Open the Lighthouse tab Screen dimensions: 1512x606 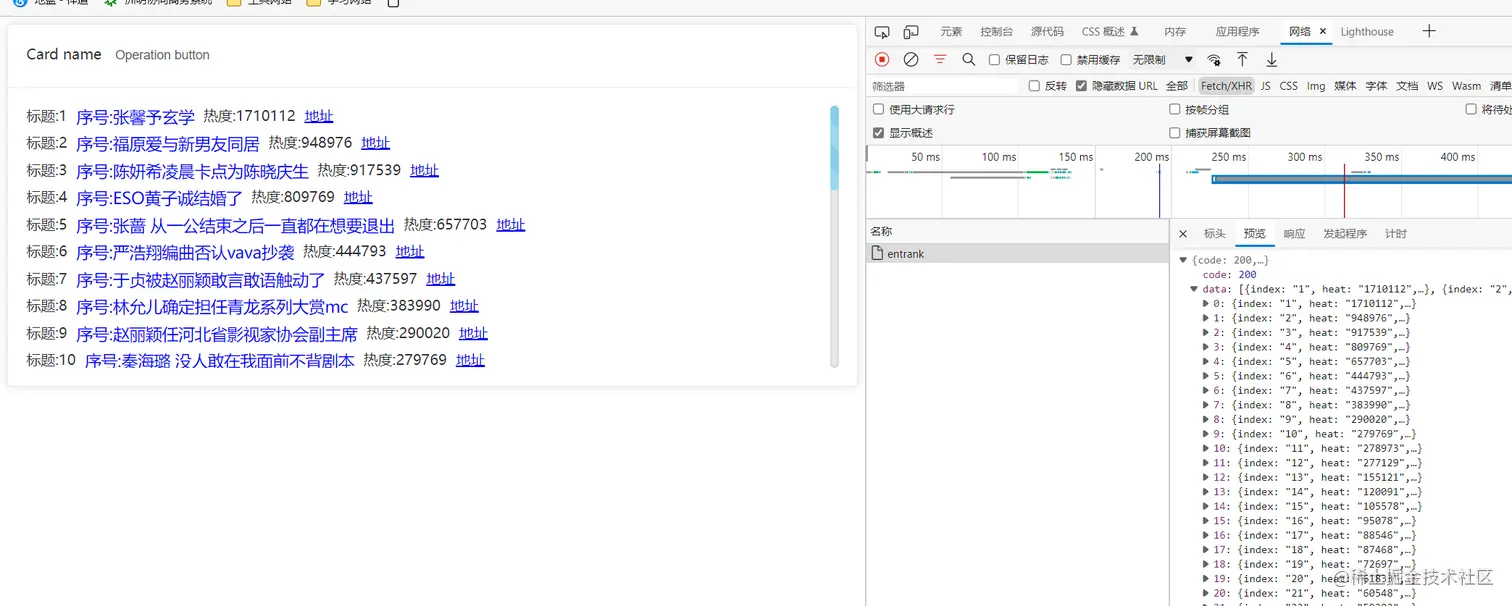point(1367,32)
